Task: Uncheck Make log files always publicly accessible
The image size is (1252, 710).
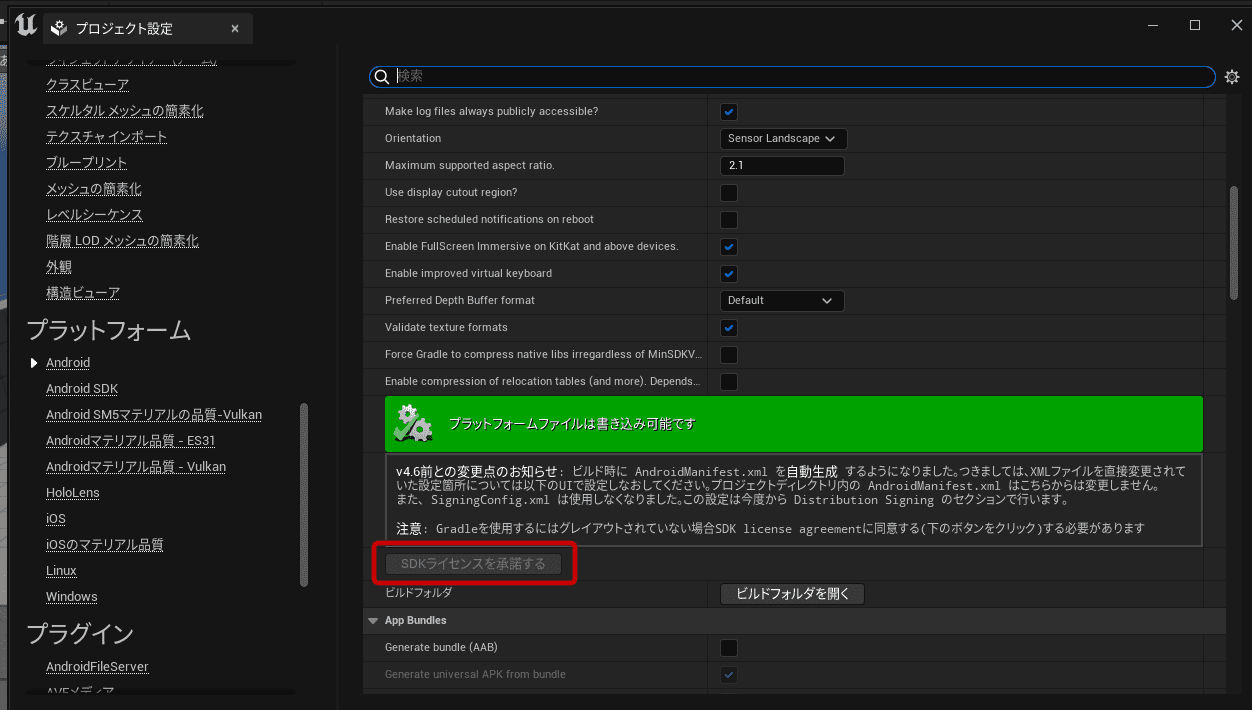Action: [729, 111]
